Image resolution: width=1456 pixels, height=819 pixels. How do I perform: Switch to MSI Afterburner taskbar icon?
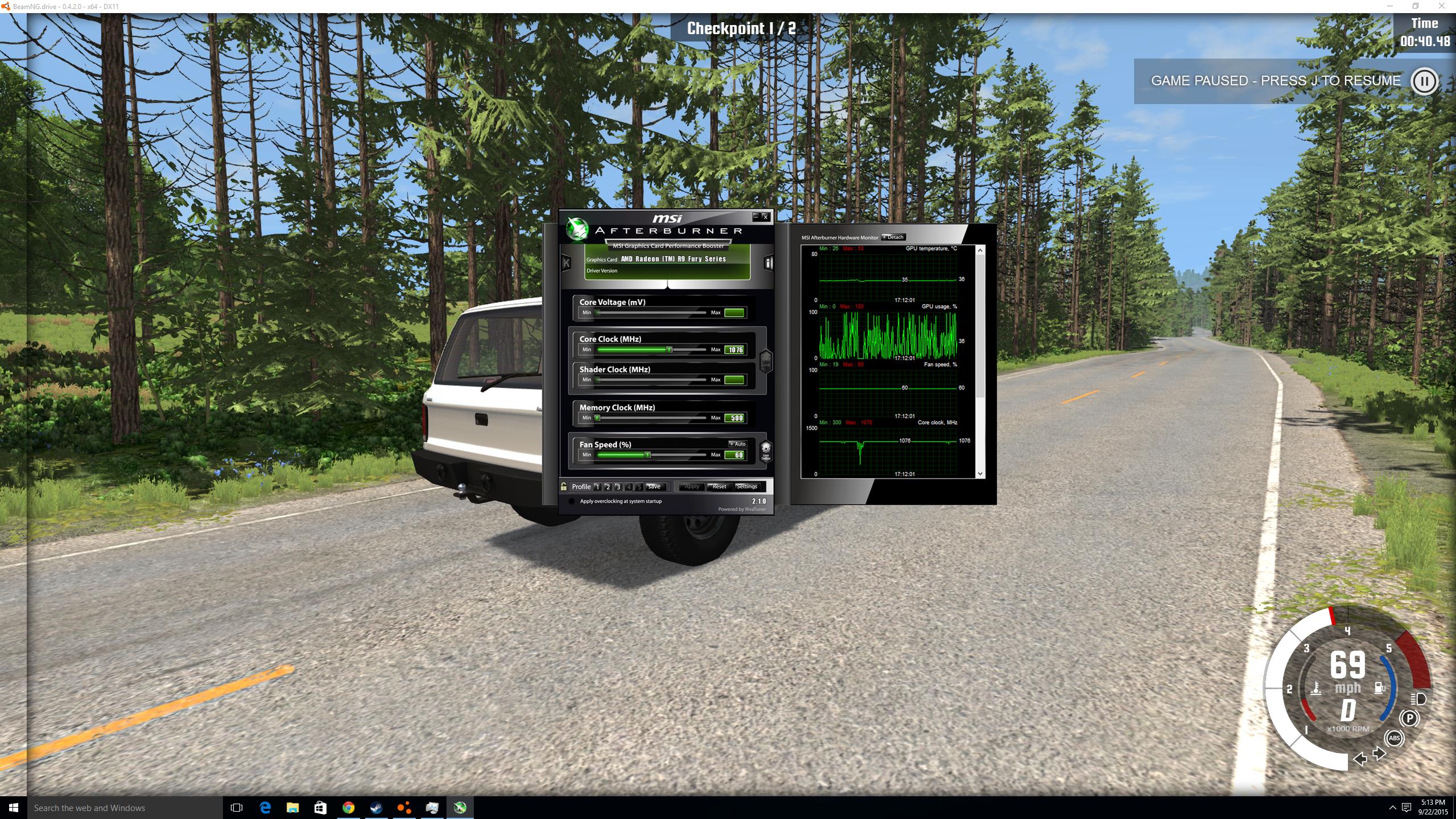click(x=460, y=808)
